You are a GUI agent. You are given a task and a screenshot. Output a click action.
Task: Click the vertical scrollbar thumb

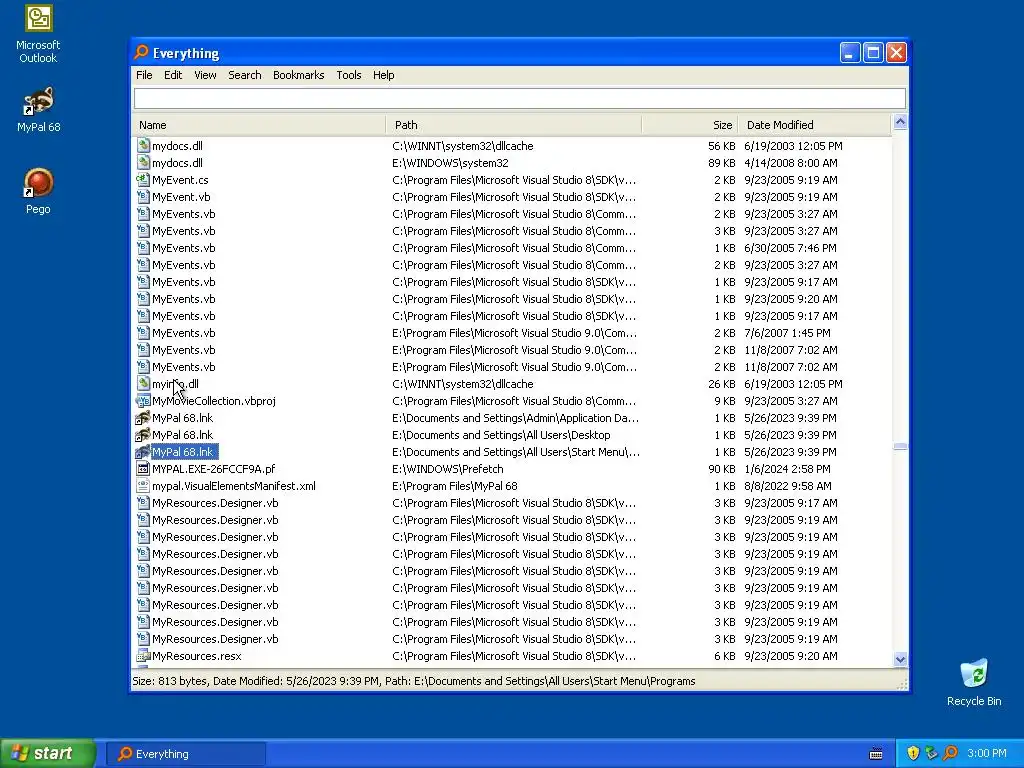tap(900, 447)
